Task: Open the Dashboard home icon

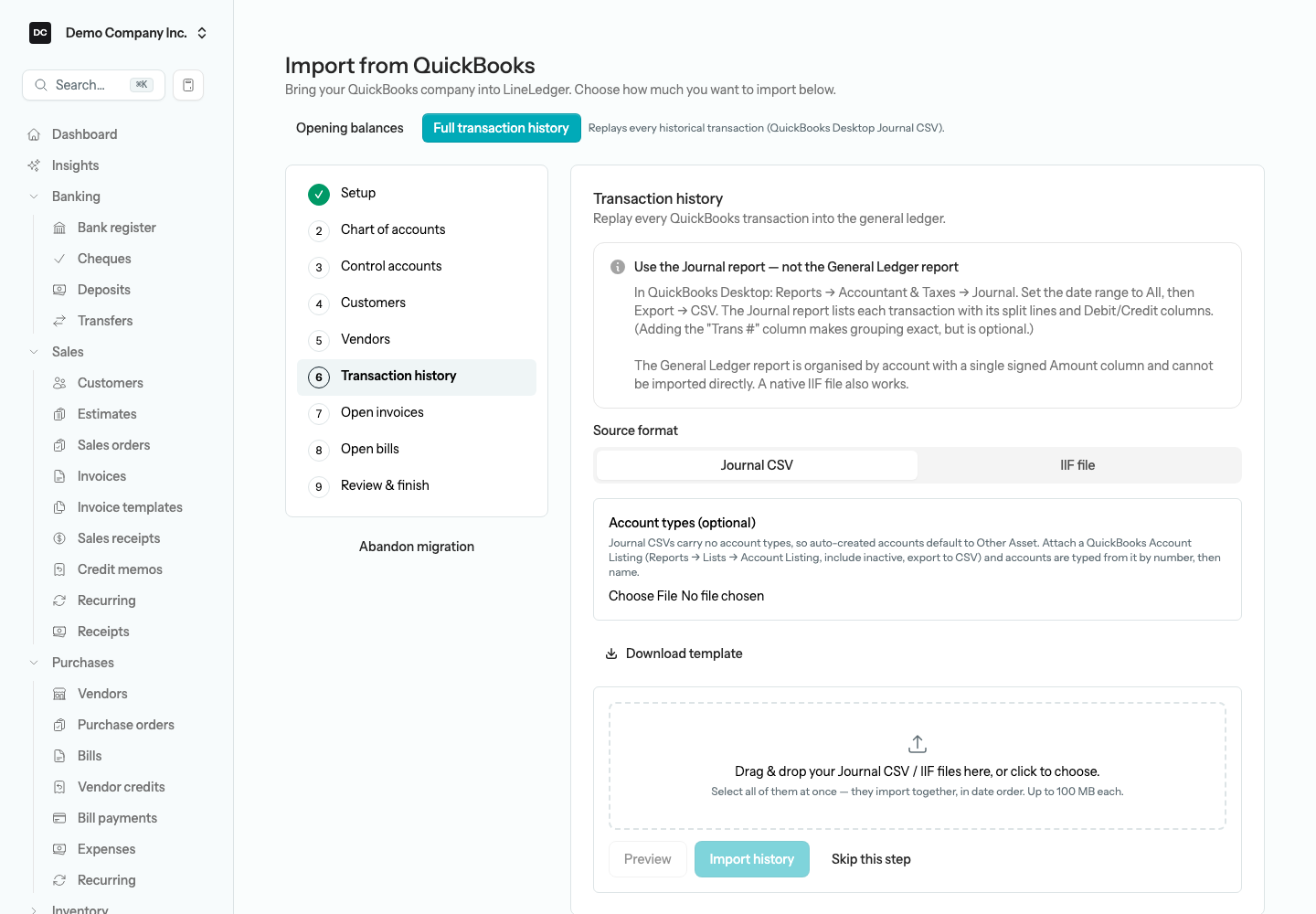Action: pyautogui.click(x=34, y=134)
